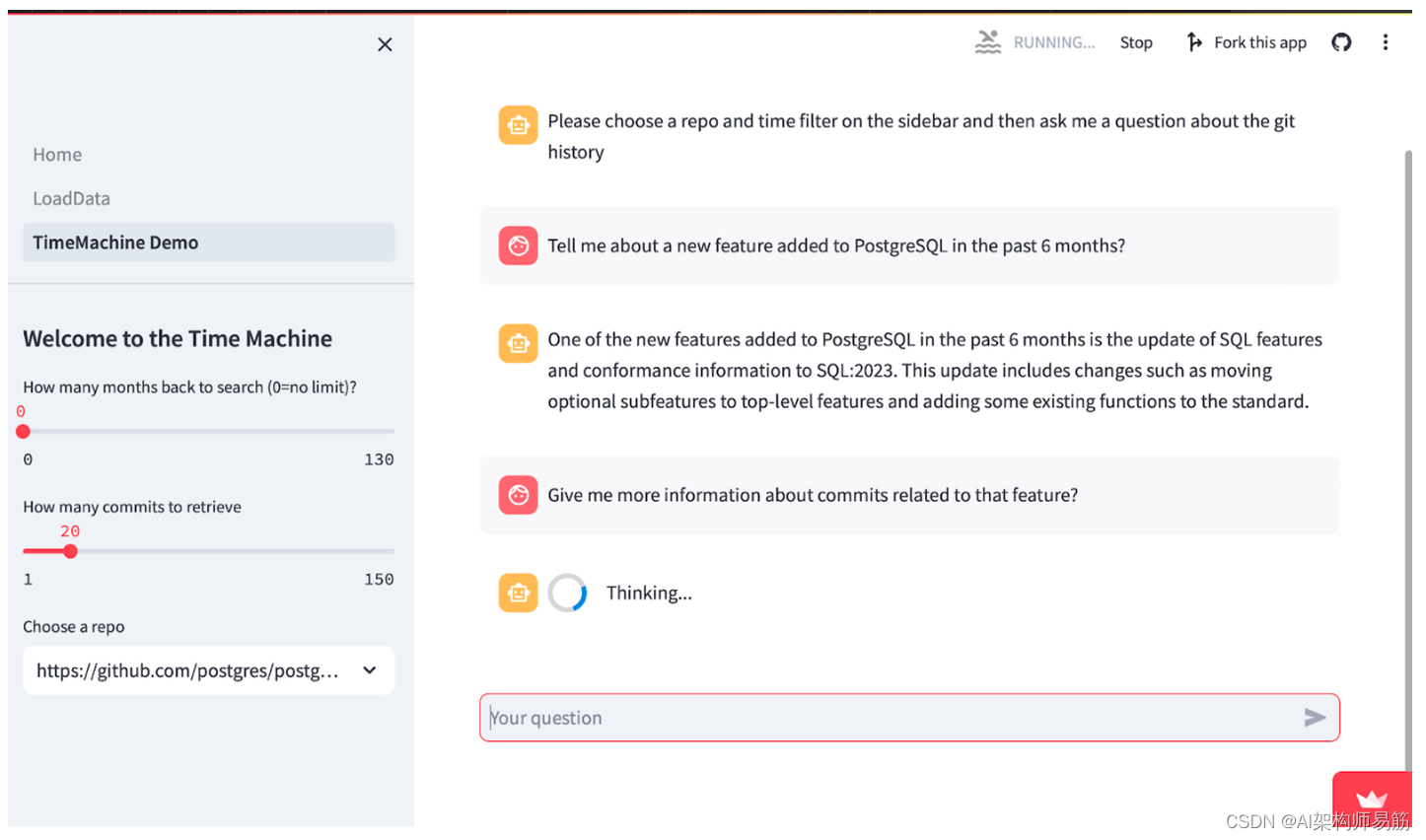The image size is (1426, 840).
Task: Click the Stop button
Action: point(1136,42)
